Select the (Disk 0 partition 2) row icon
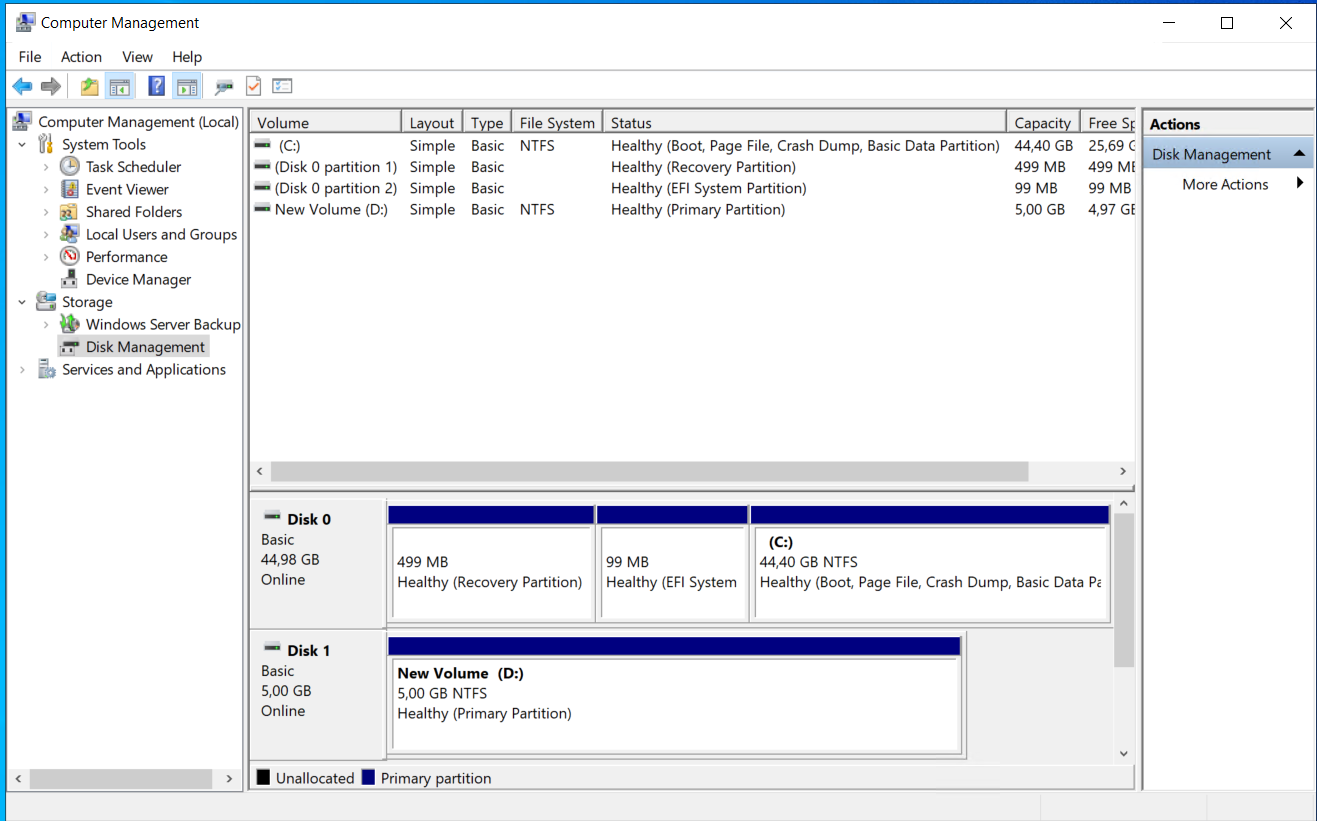Screen dimensions: 1317x821 [x=262, y=188]
